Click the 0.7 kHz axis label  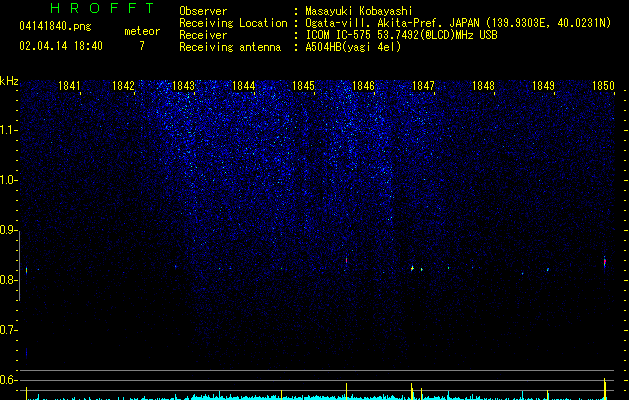tap(8, 330)
